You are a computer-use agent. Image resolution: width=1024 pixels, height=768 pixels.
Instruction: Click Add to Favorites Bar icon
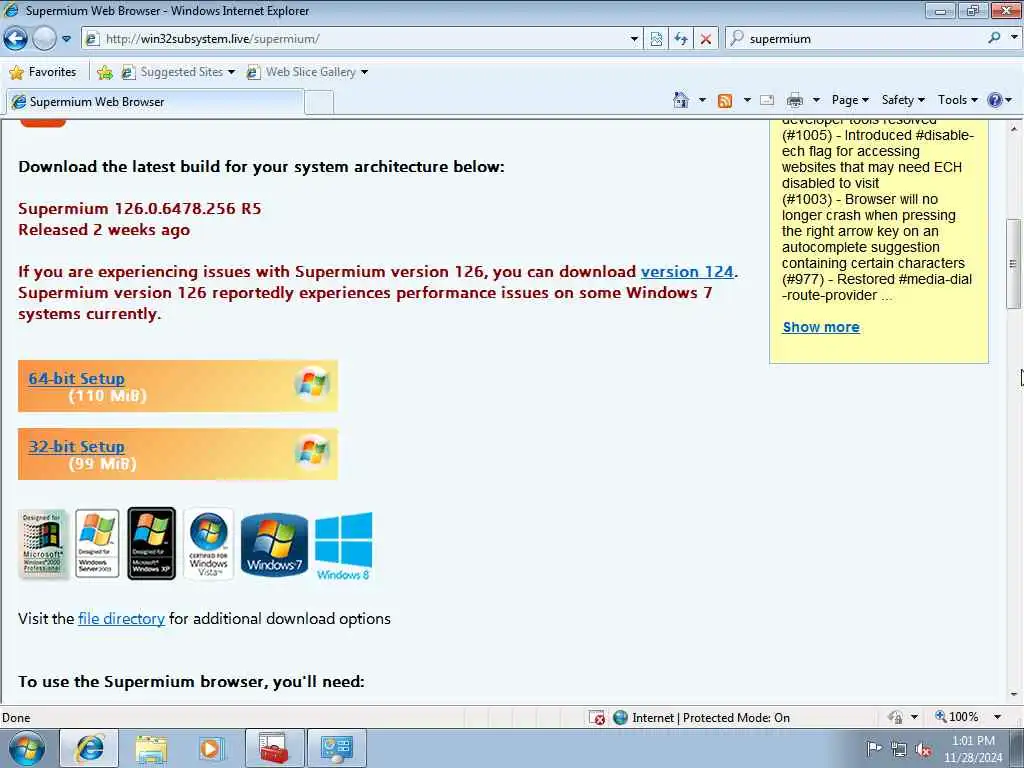coord(104,72)
